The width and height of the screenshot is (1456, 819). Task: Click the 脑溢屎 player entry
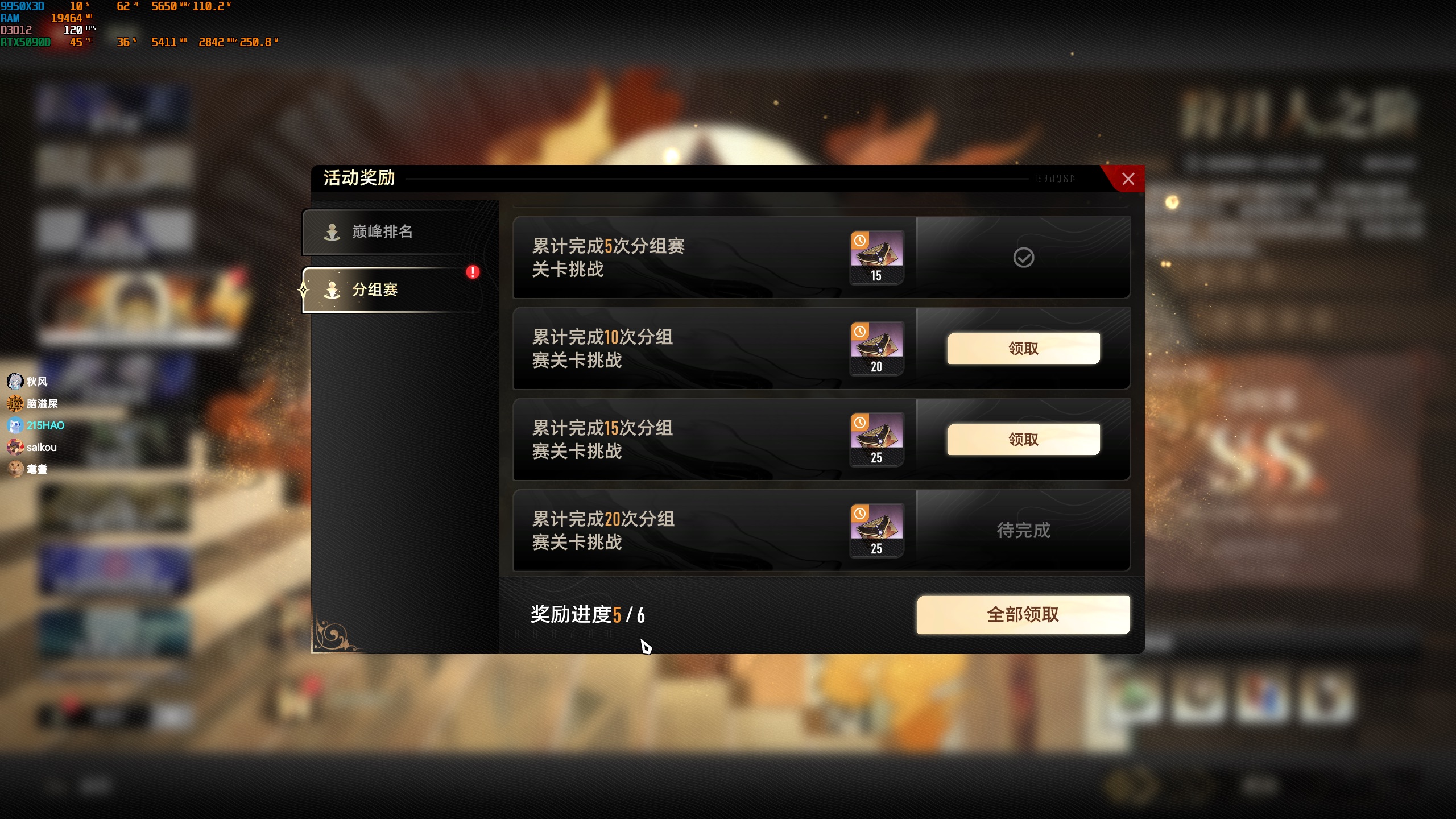click(x=32, y=403)
